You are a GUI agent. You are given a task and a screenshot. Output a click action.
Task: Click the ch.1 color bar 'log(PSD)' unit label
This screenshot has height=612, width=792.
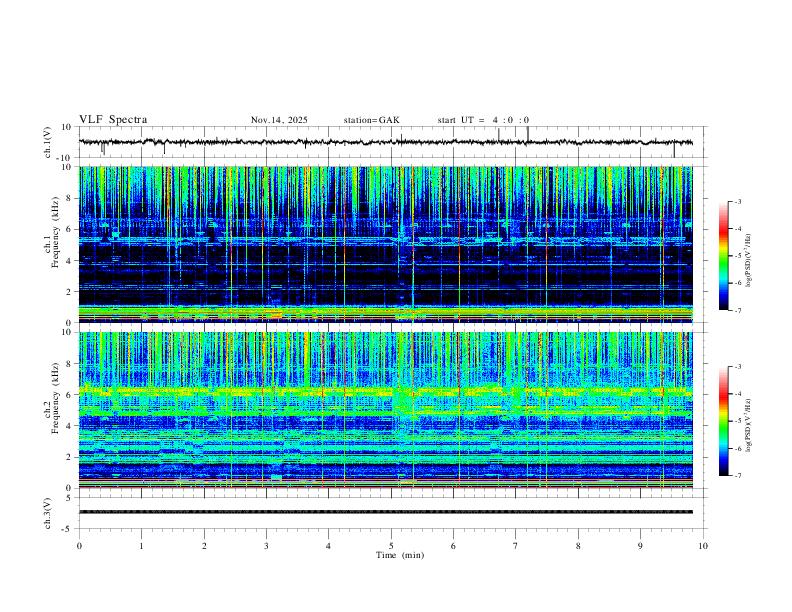[x=748, y=261]
